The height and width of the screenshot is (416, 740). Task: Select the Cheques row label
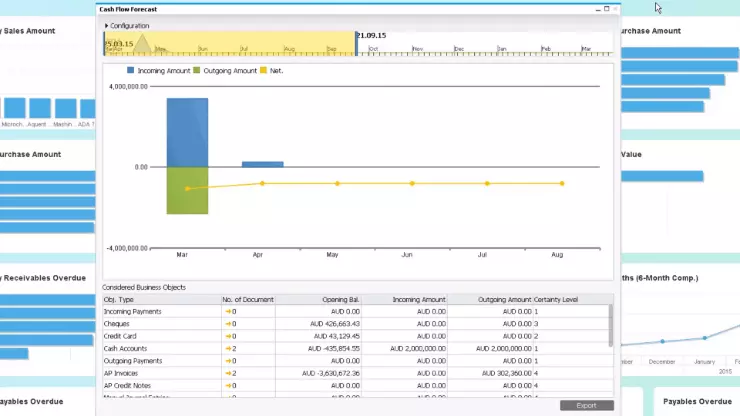click(117, 324)
